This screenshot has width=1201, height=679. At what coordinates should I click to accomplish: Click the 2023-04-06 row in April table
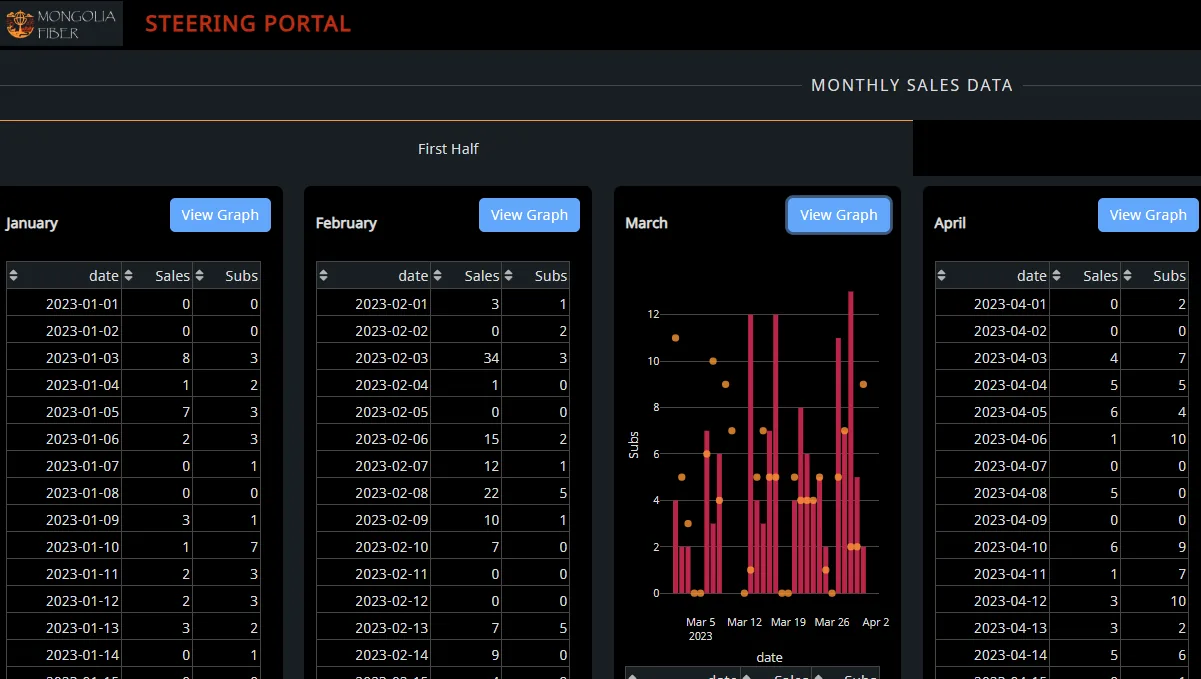(1062, 439)
